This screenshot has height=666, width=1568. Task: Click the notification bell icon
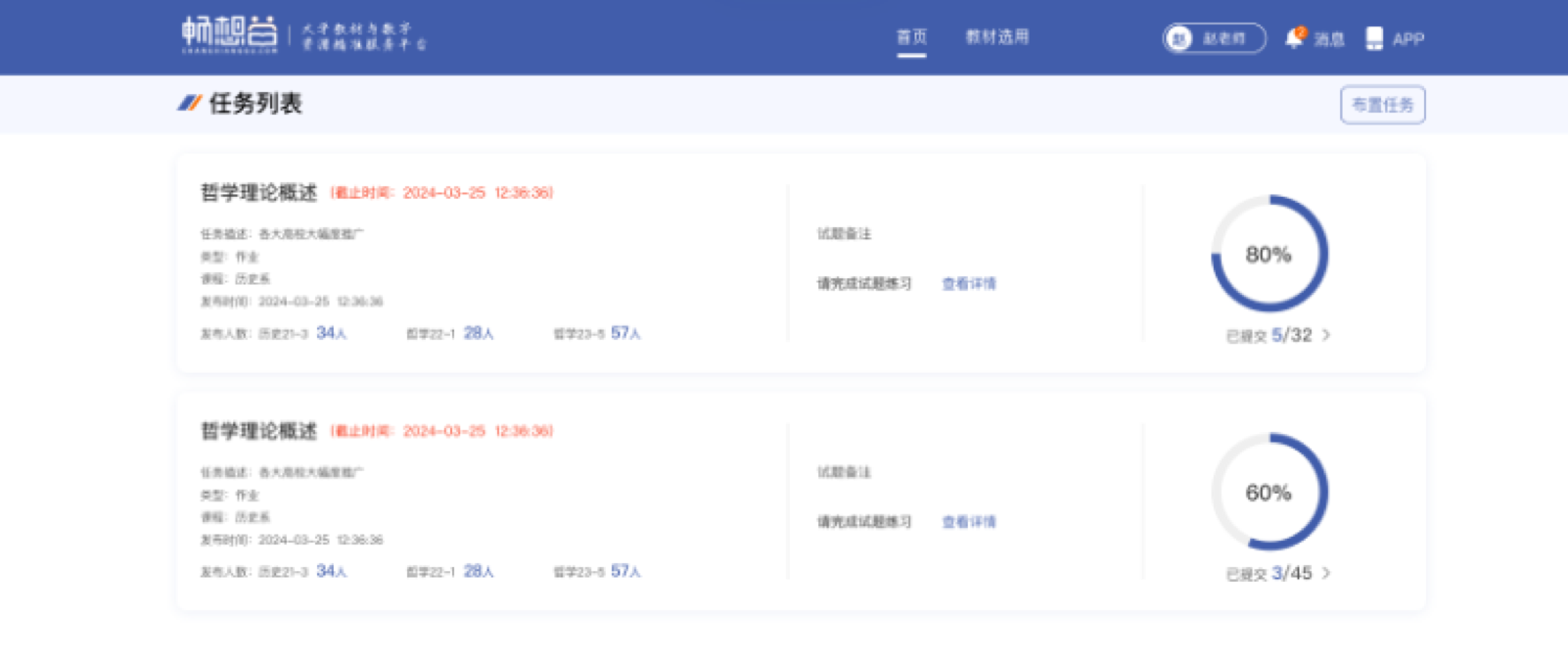click(x=1294, y=38)
